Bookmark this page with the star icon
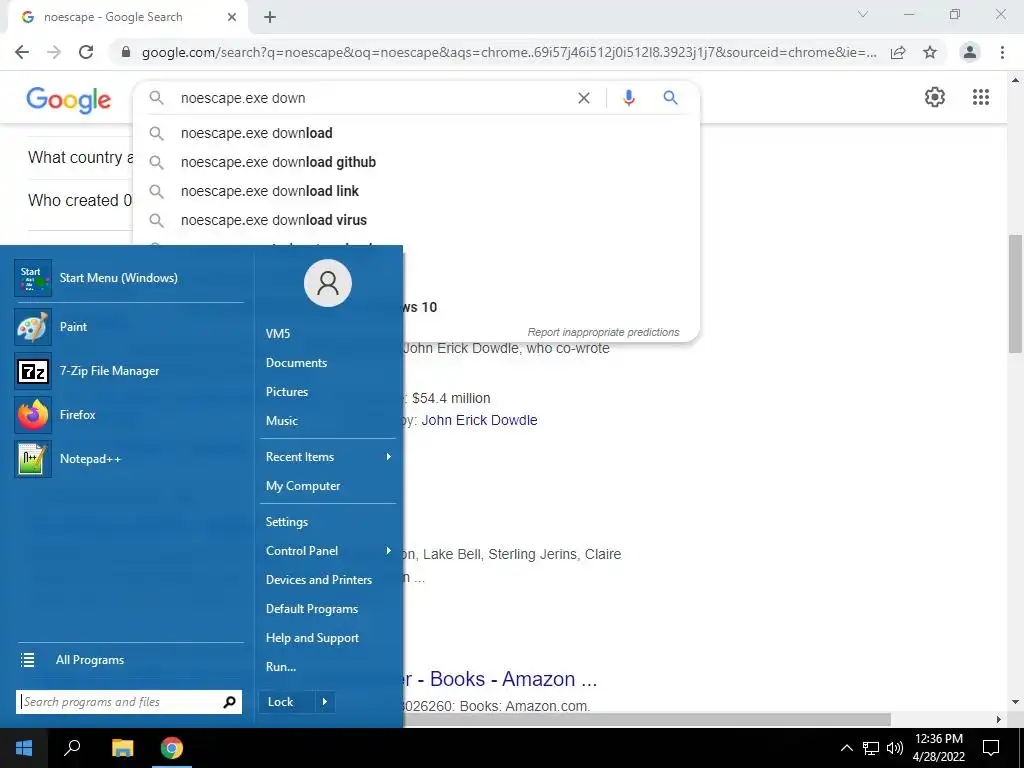1024x768 pixels. pos(930,52)
